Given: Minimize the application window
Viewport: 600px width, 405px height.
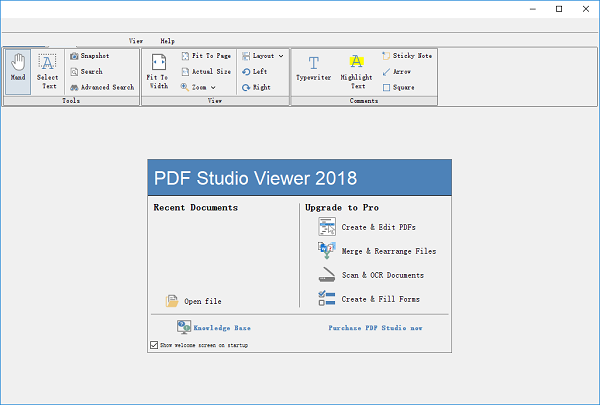Looking at the screenshot, I should tap(533, 9).
